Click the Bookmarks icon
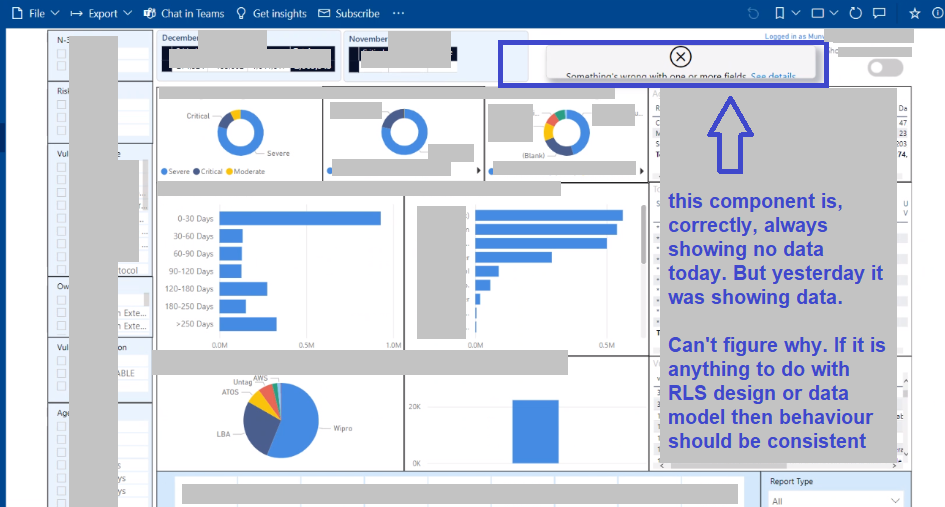945x507 pixels. point(779,13)
